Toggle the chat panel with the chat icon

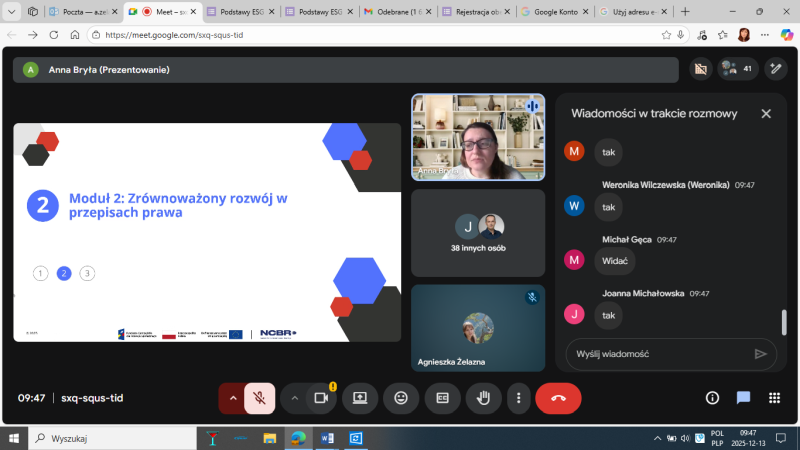743,398
